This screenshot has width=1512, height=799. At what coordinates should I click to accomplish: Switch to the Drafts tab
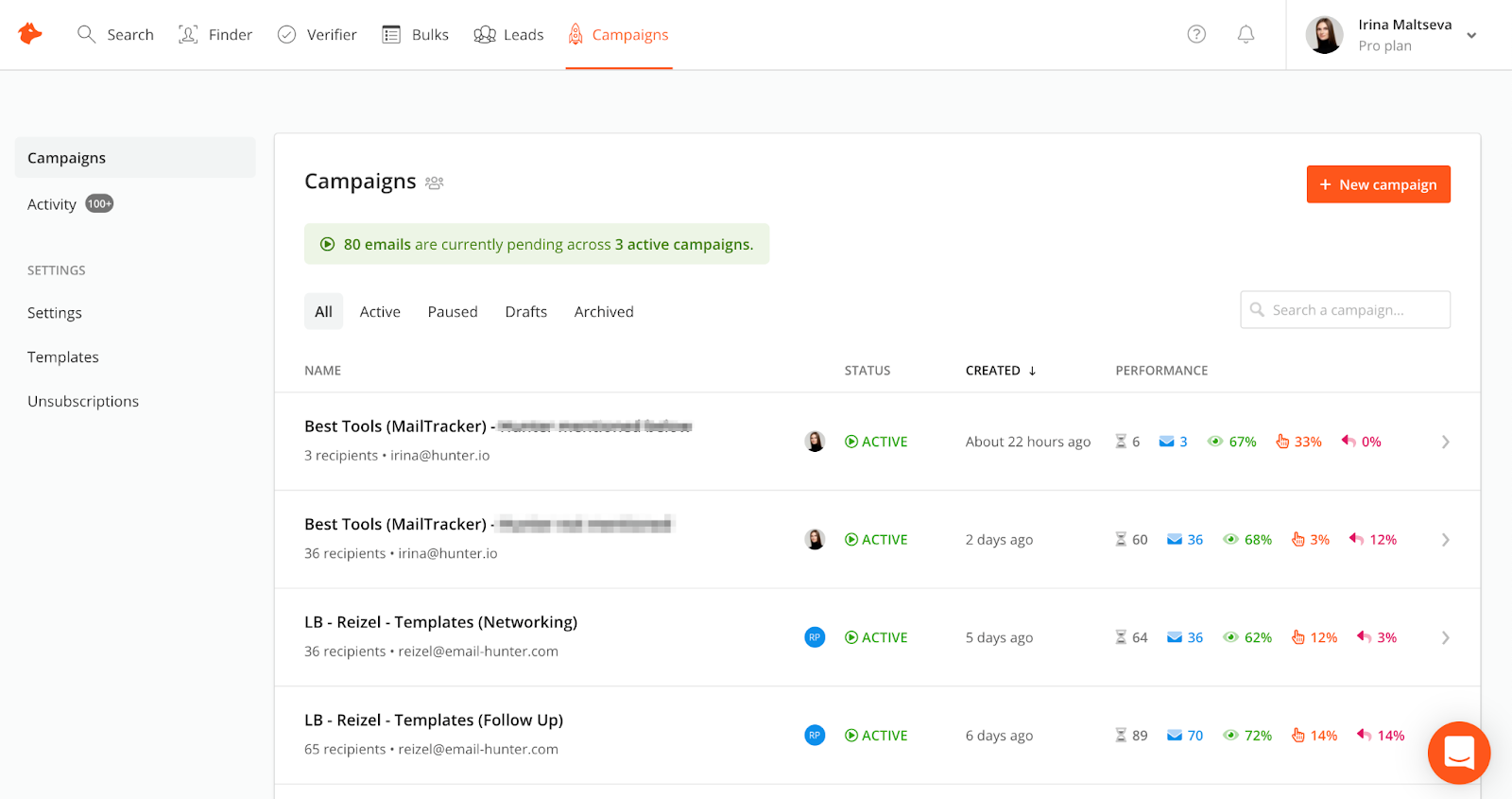pyautogui.click(x=526, y=312)
